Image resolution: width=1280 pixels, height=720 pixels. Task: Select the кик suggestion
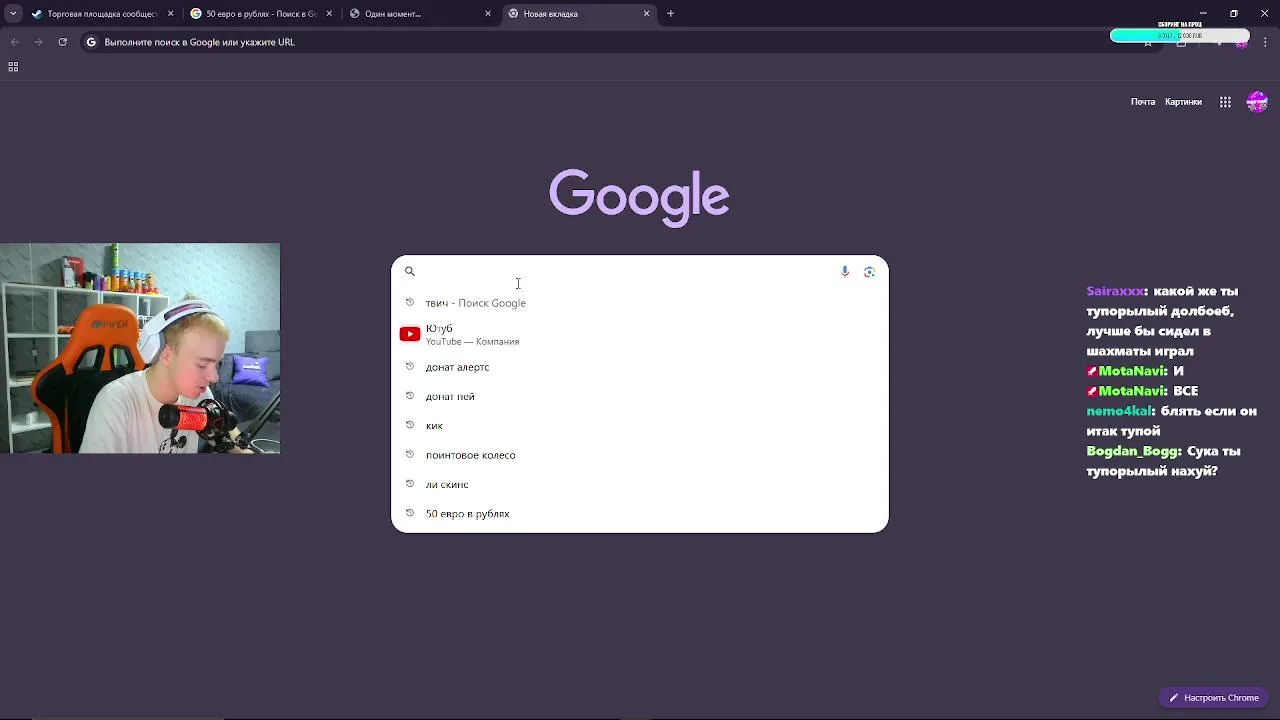click(x=640, y=426)
